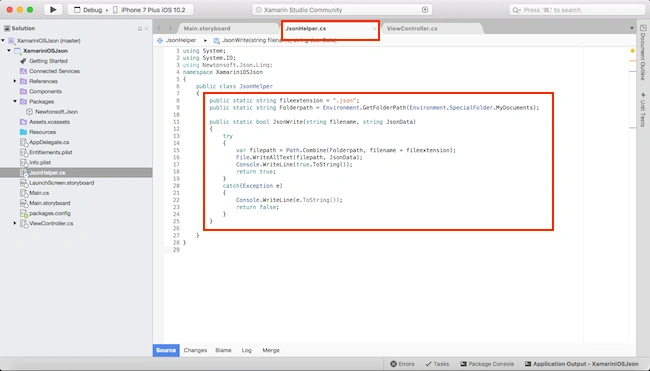Viewport: 650px width, 371px height.
Task: Click the search field in toolbar
Action: tap(577, 10)
